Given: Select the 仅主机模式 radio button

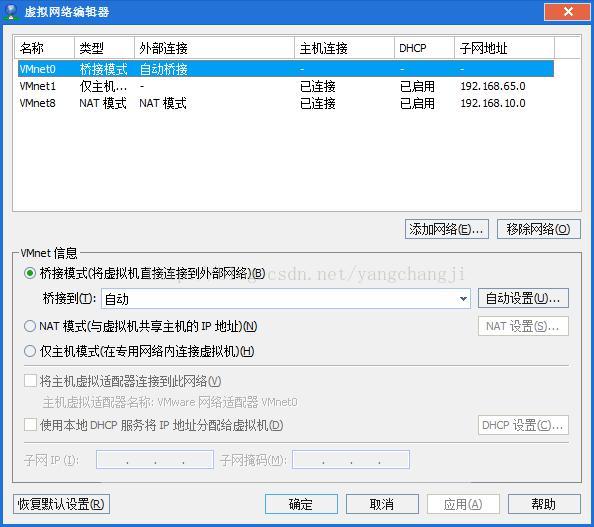Looking at the screenshot, I should point(30,351).
